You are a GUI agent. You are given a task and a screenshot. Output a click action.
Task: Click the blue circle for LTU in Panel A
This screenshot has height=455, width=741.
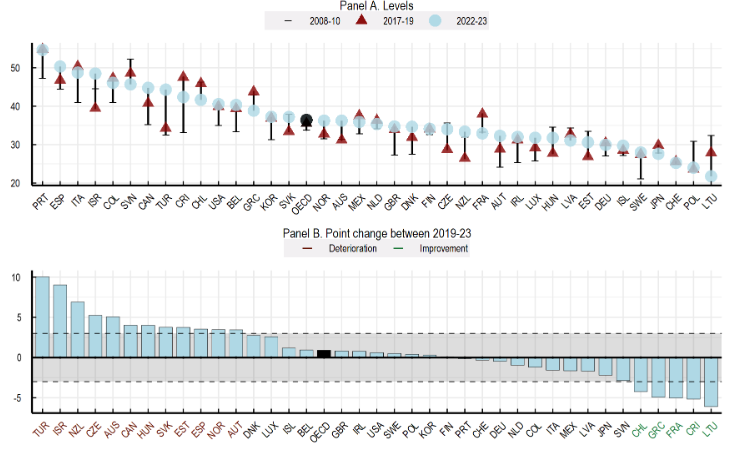click(711, 176)
